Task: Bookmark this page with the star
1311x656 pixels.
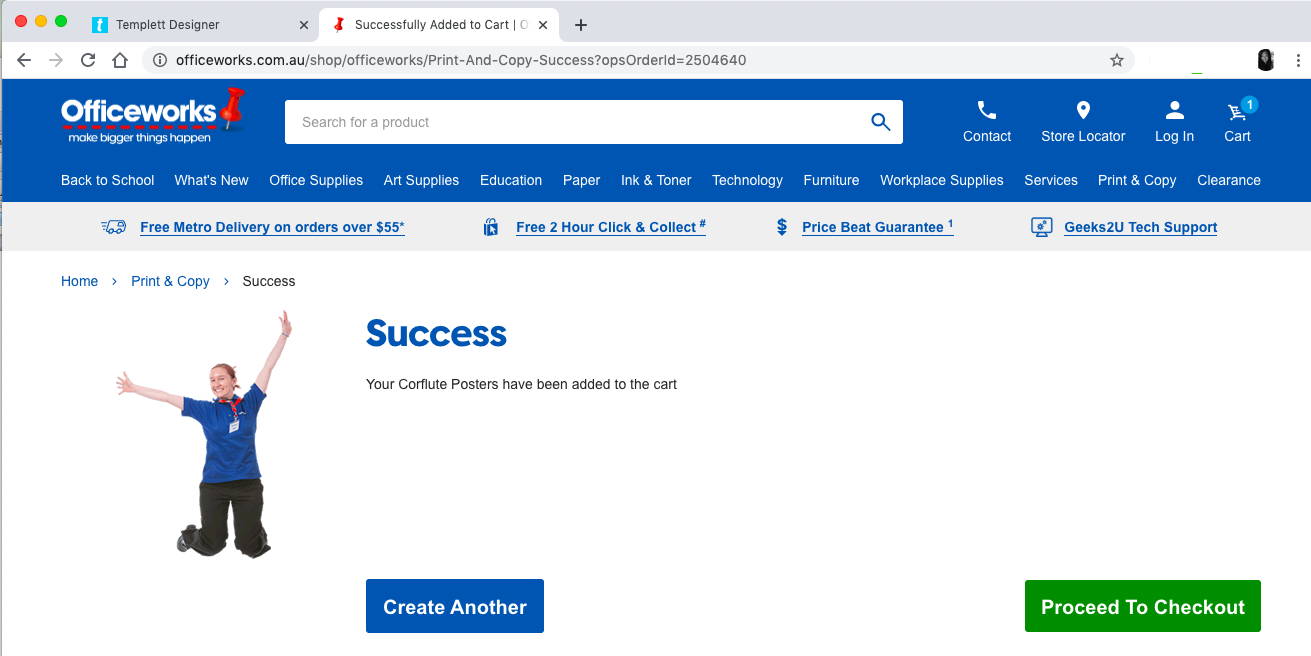Action: click(x=1117, y=60)
